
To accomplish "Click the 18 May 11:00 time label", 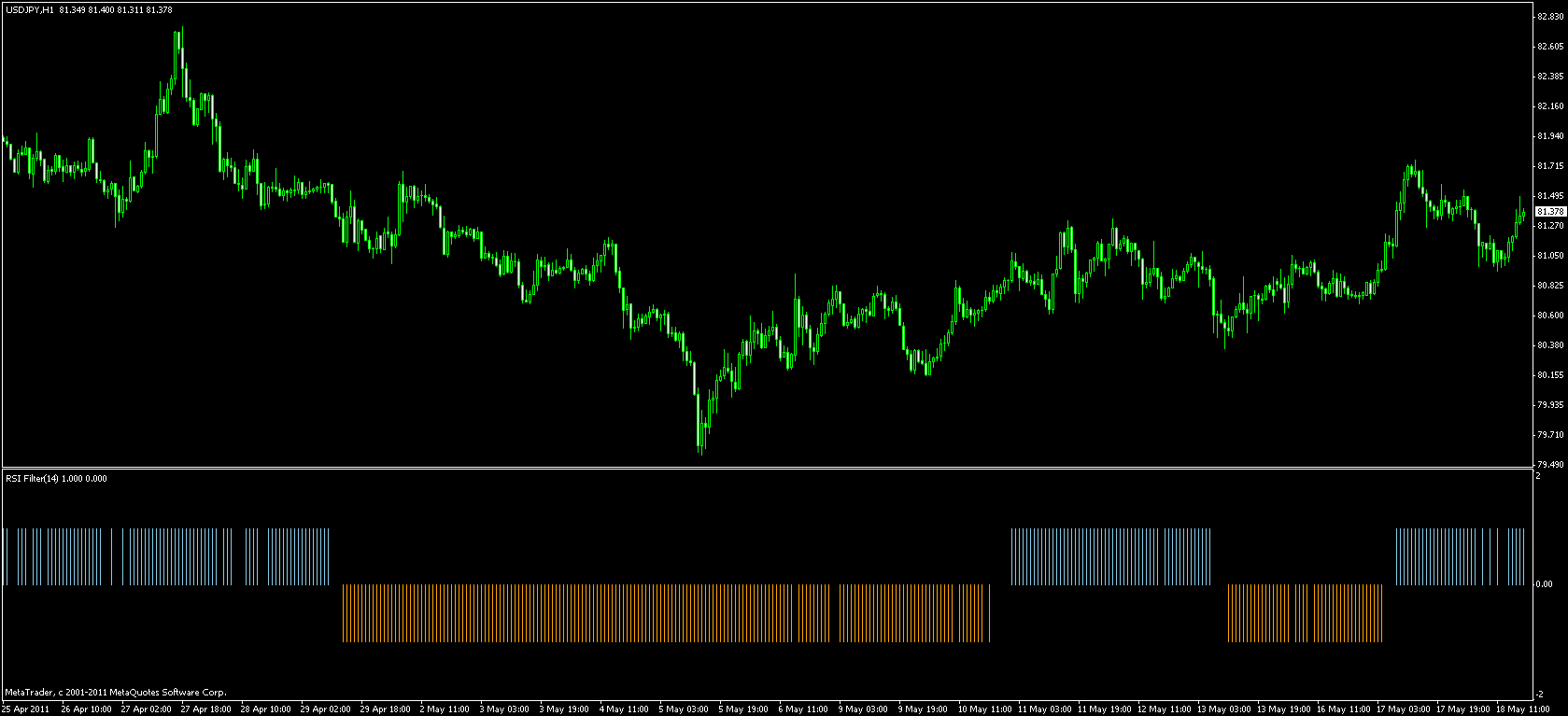I will 1522,709.
